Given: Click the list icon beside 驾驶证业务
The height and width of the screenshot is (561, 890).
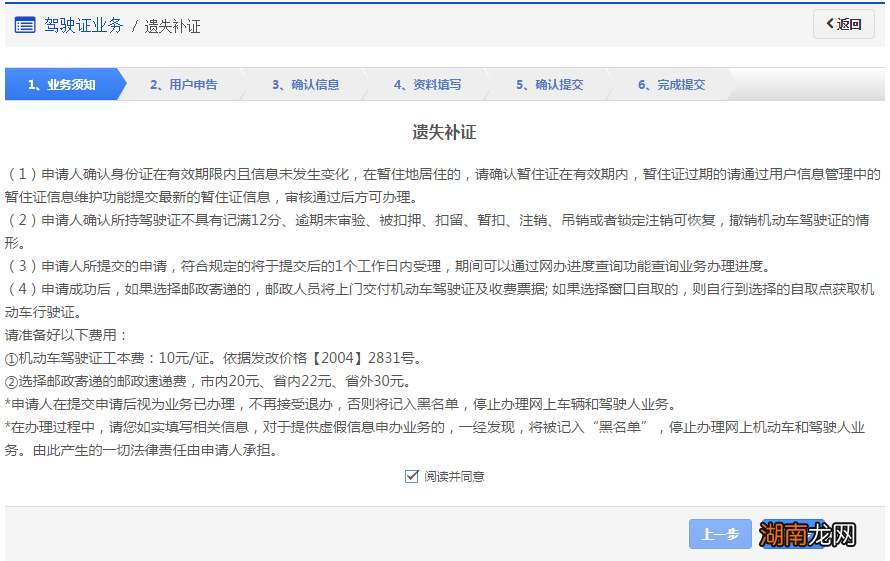Looking at the screenshot, I should (x=25, y=25).
